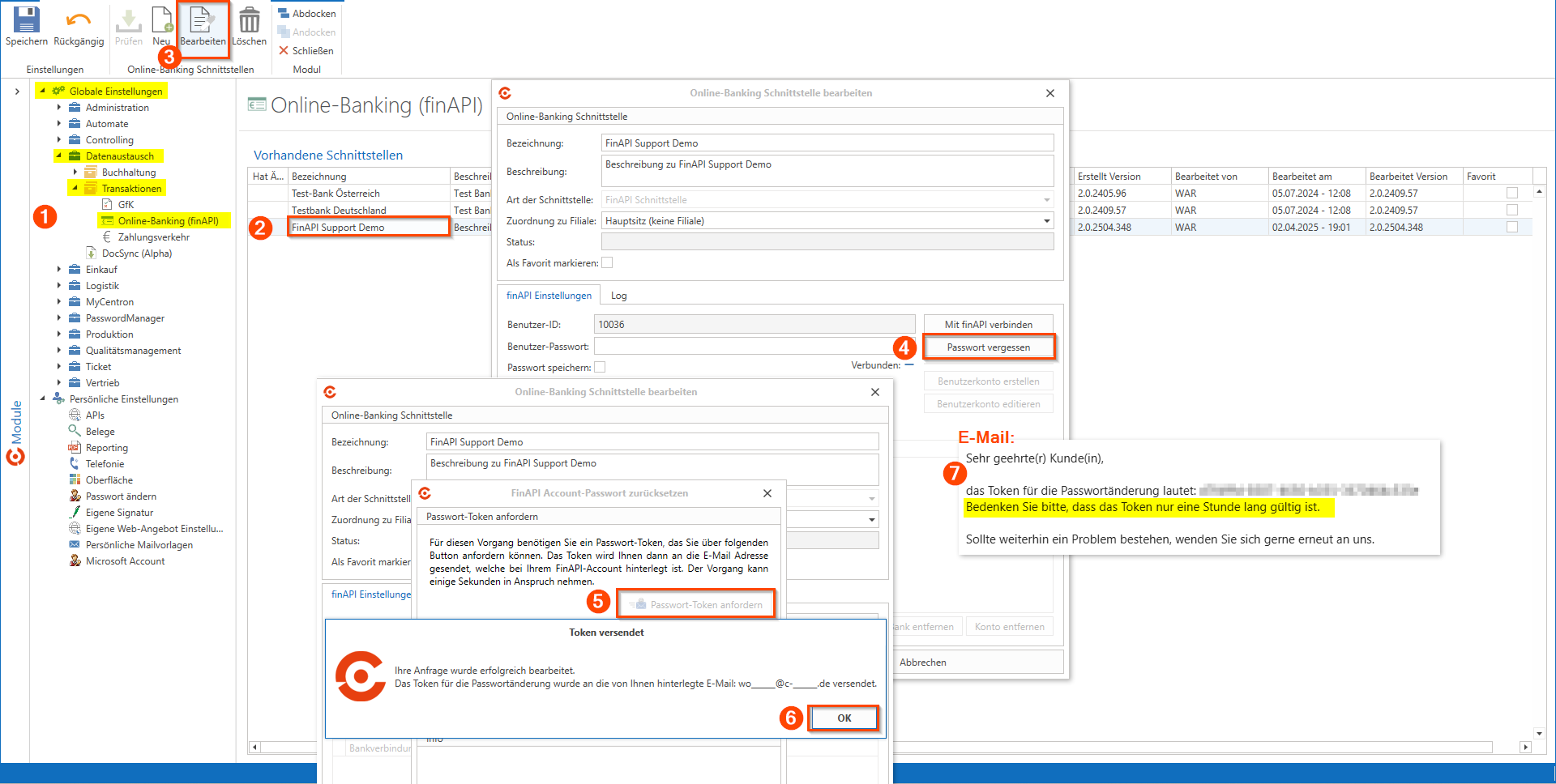Expand the Einkauf tree node

click(x=59, y=270)
